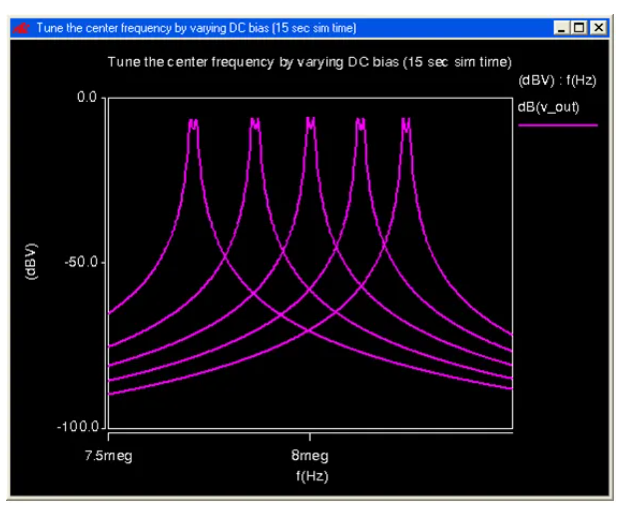
Task: Select the graph title above the plot
Action: tap(309, 62)
